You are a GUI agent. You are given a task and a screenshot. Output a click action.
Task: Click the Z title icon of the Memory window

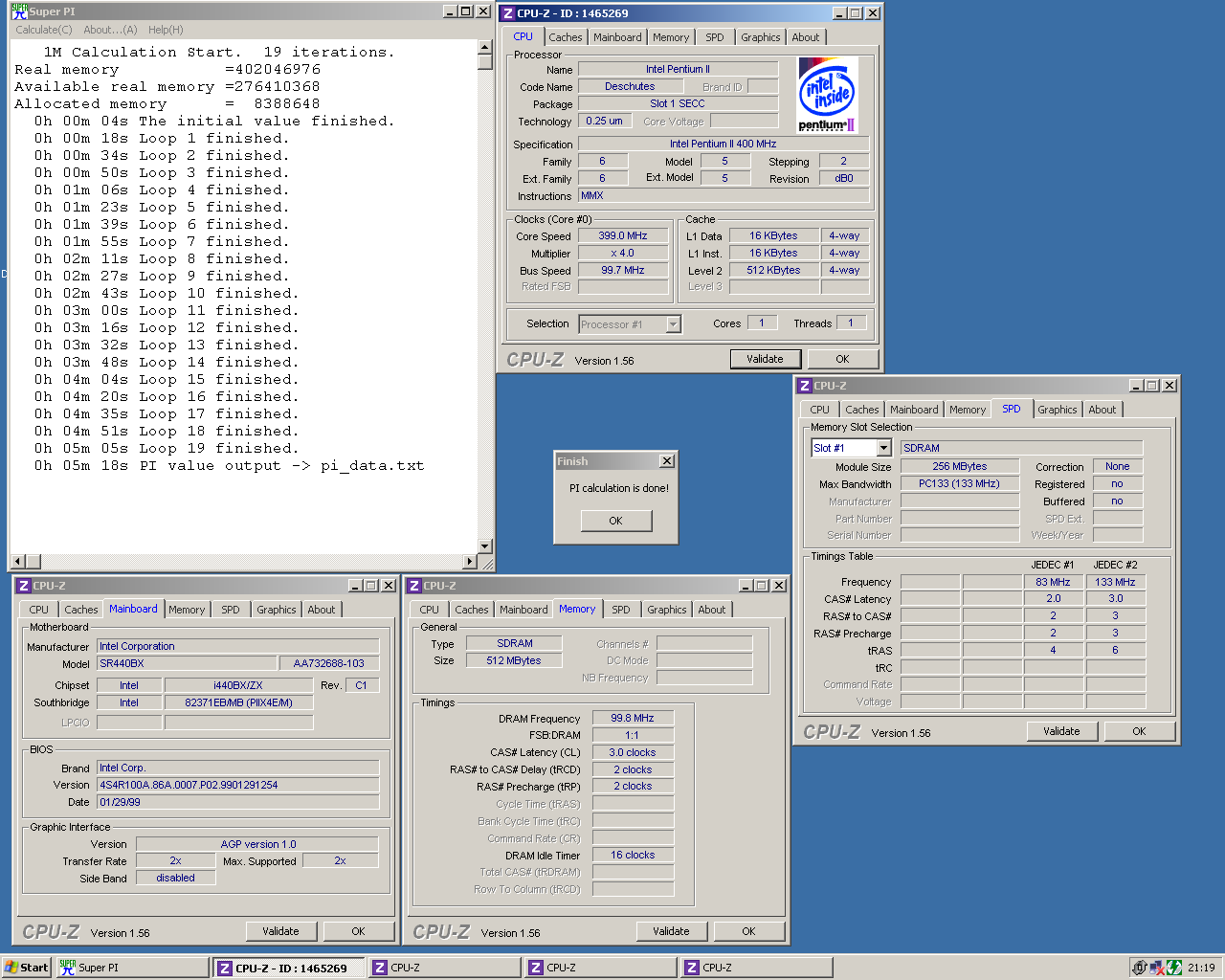tap(414, 586)
